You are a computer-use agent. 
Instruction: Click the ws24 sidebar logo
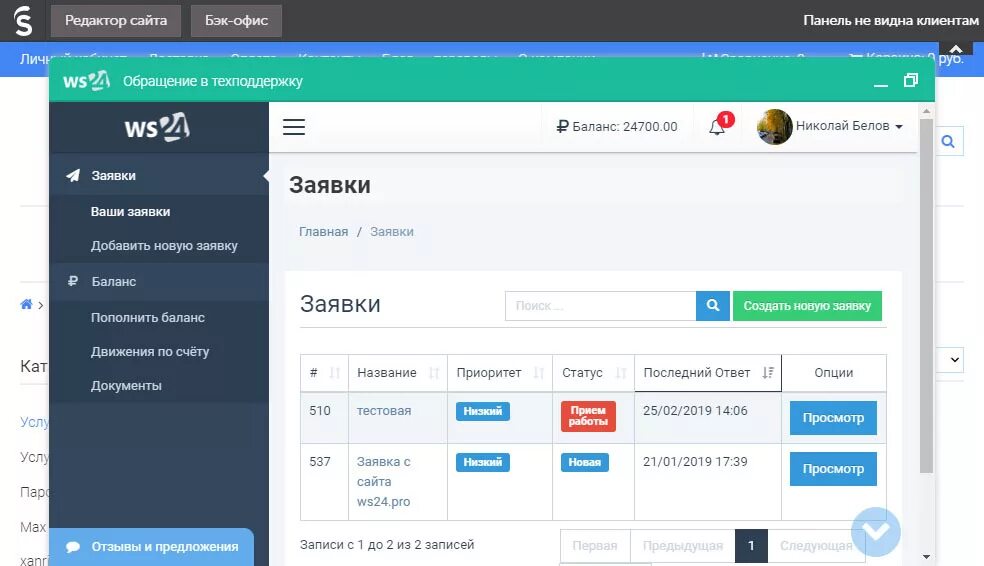click(x=158, y=127)
